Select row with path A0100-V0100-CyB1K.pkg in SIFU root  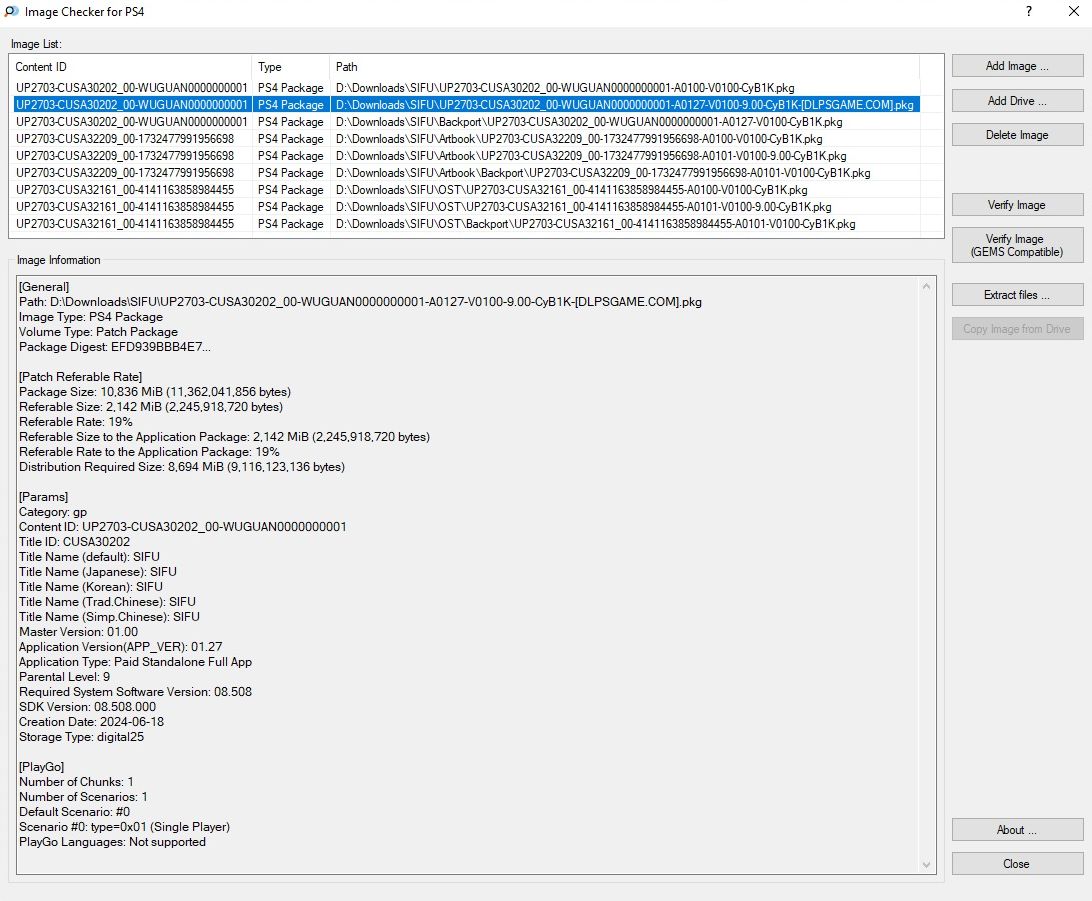pyautogui.click(x=467, y=88)
